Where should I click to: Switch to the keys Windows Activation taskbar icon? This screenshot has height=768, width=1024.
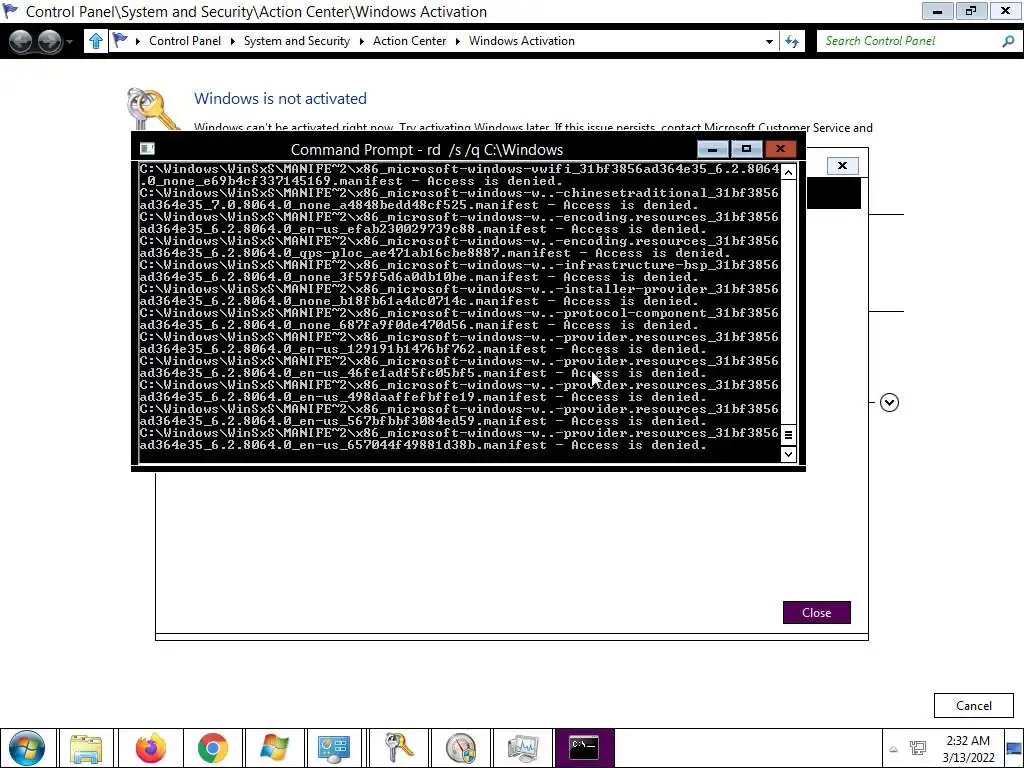tap(398, 748)
